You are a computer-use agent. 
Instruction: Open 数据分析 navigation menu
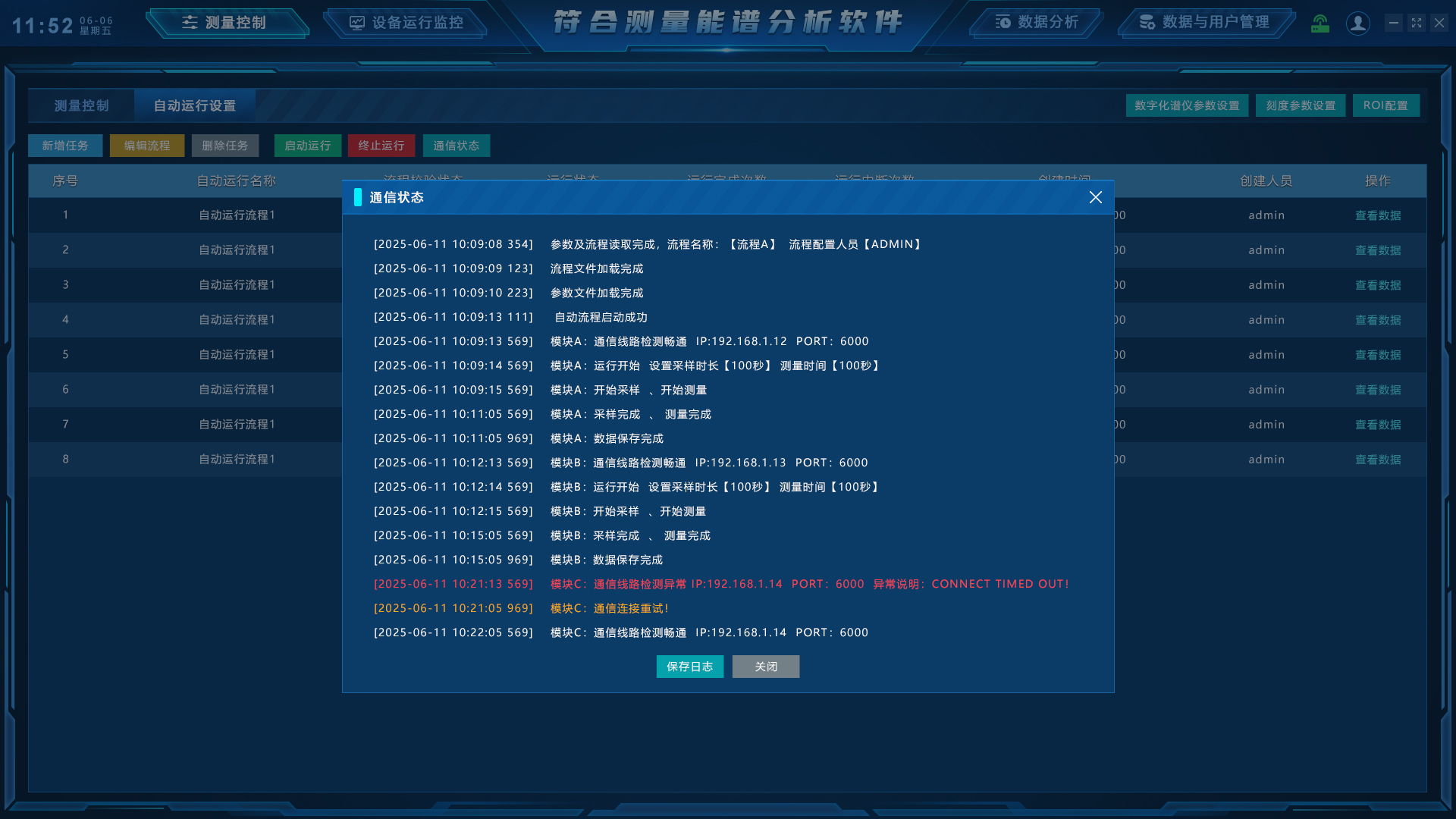click(x=1037, y=23)
